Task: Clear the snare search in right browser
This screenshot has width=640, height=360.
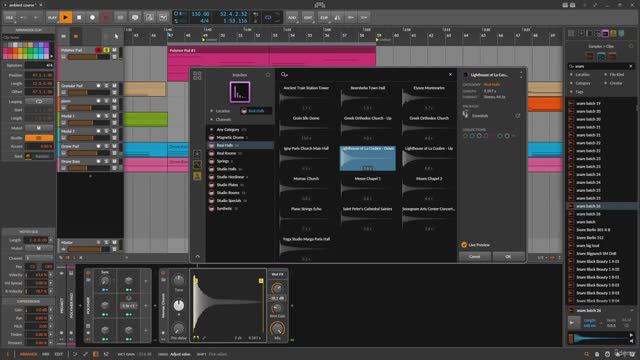Action: pos(631,66)
